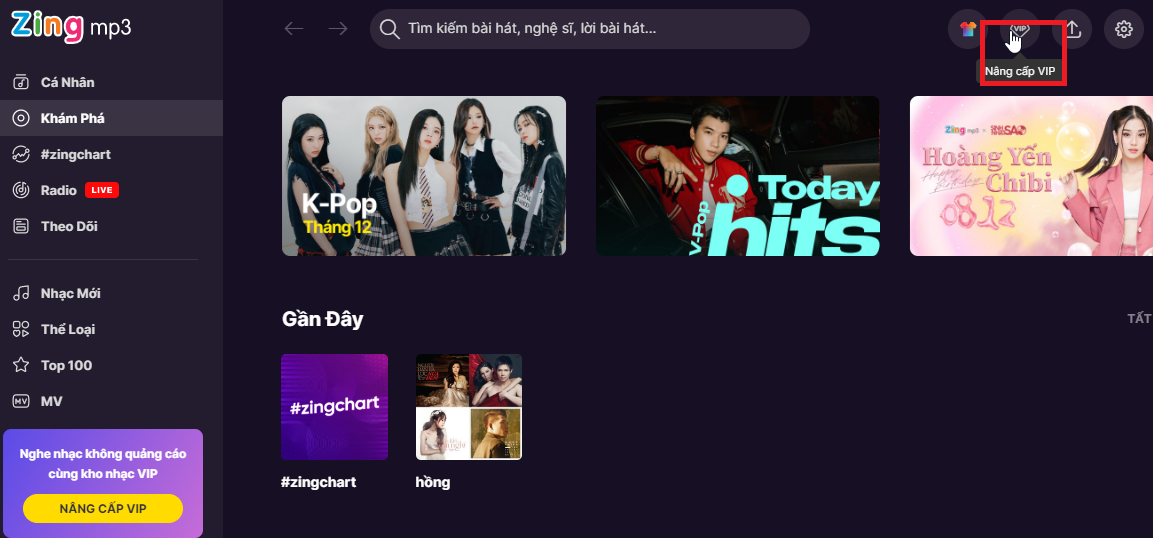Screen dimensions: 1153x538
Task: Click the VIP promo text banner
Action: [103, 464]
